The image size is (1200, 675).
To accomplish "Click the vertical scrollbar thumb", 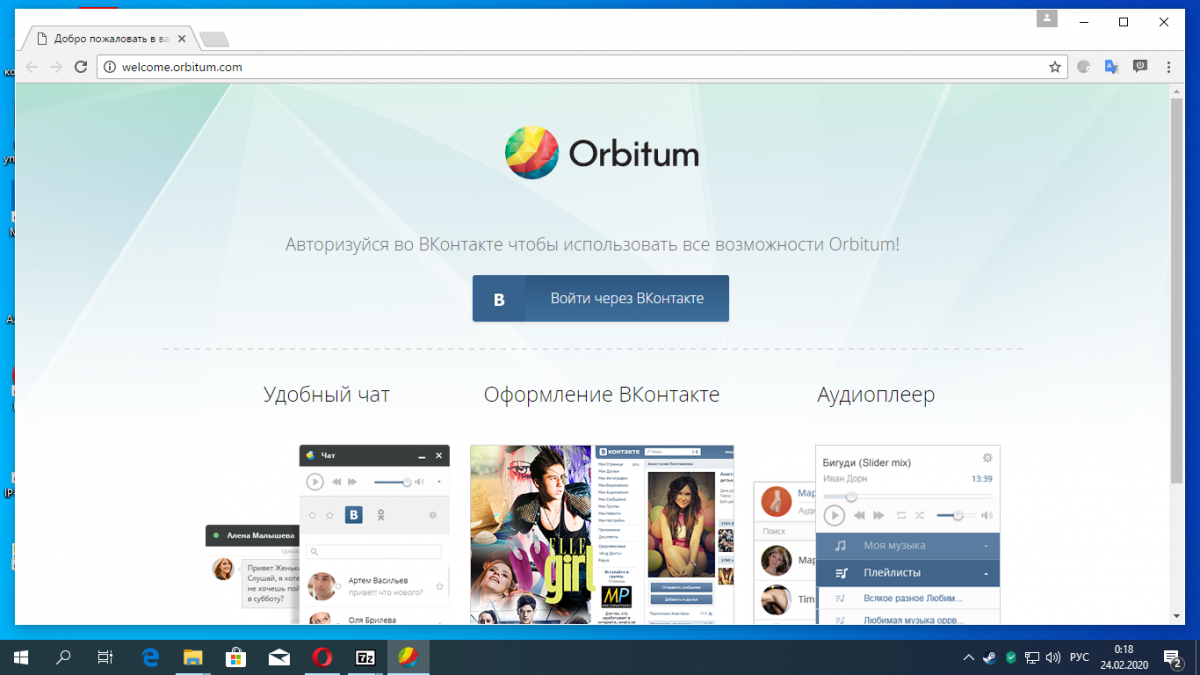I will point(1177,290).
